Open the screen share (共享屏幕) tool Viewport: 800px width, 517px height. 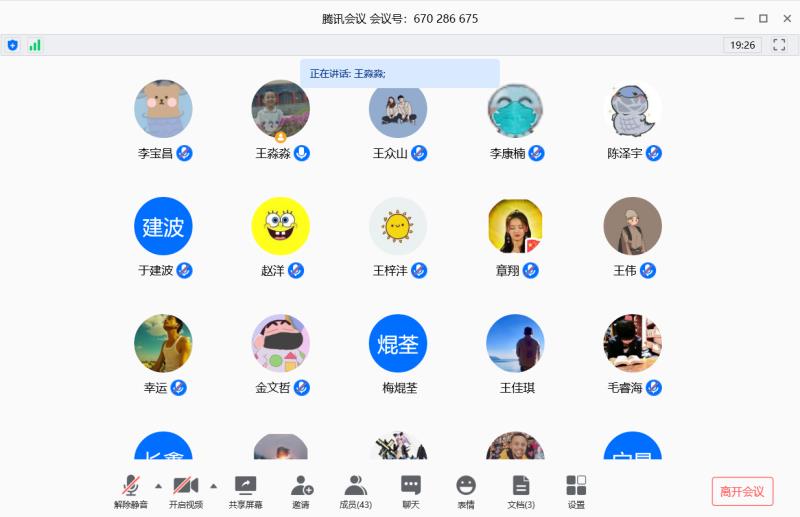[x=245, y=491]
